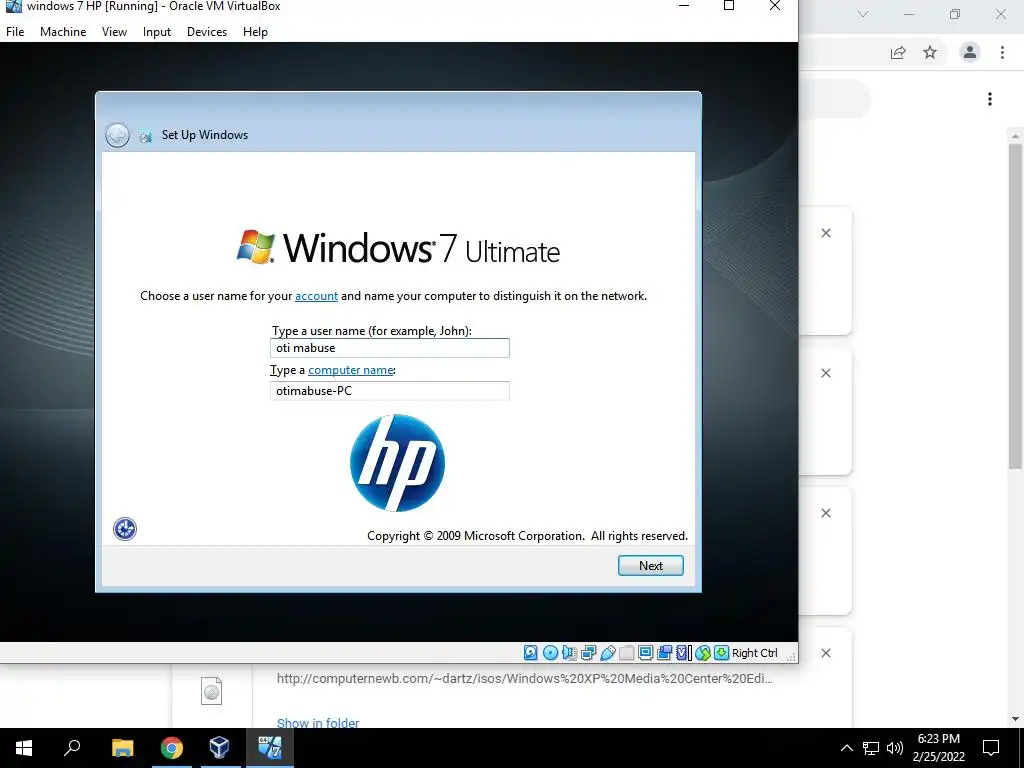Click the computernewb.com download URL
The height and width of the screenshot is (768, 1024).
coord(524,679)
